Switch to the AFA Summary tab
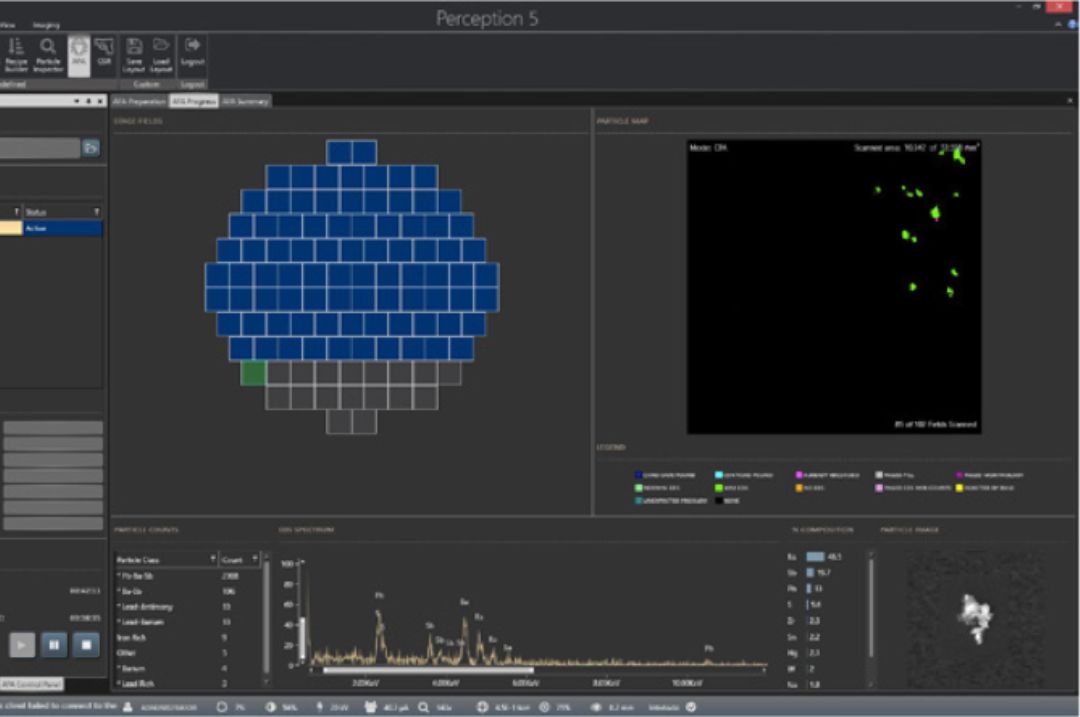This screenshot has height=717, width=1080. click(245, 101)
